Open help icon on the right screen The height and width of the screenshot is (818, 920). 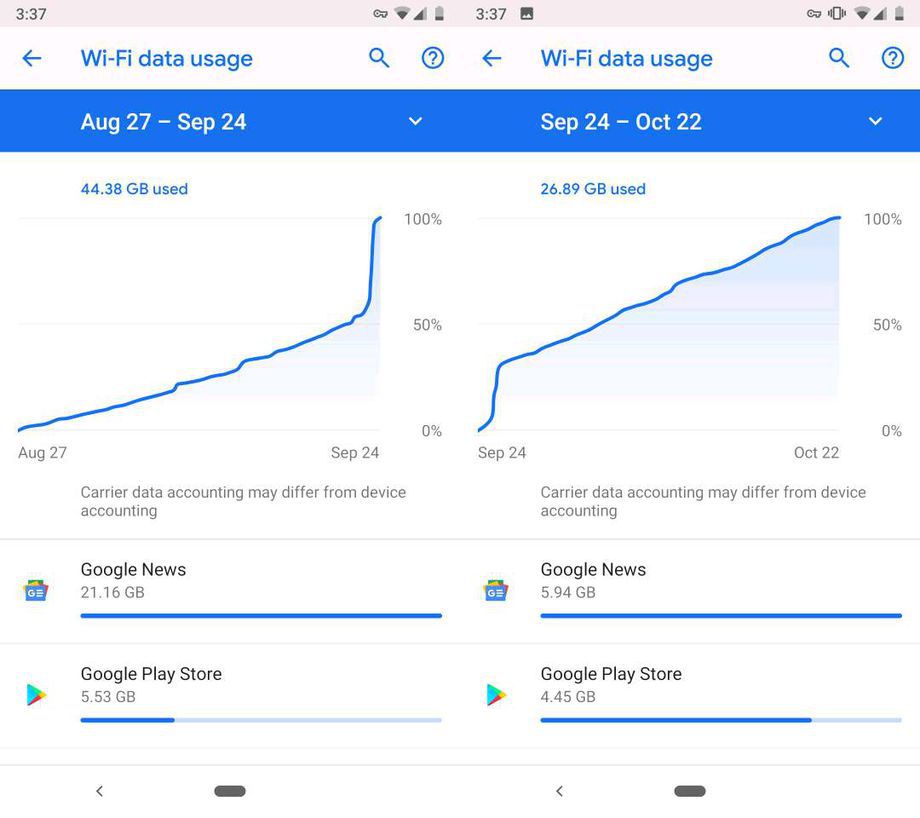click(893, 58)
